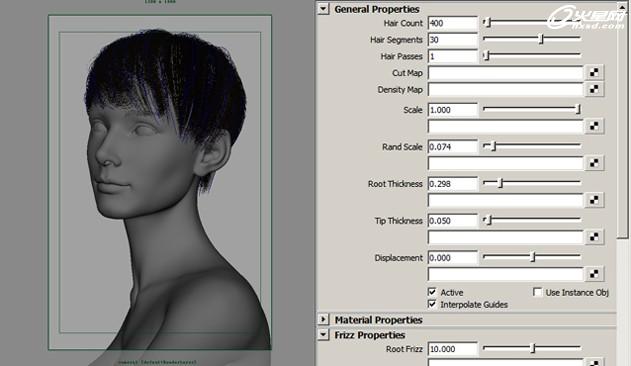Screen dimensions: 631x366
Task: Click the Root Frizz value field
Action: coord(453,349)
